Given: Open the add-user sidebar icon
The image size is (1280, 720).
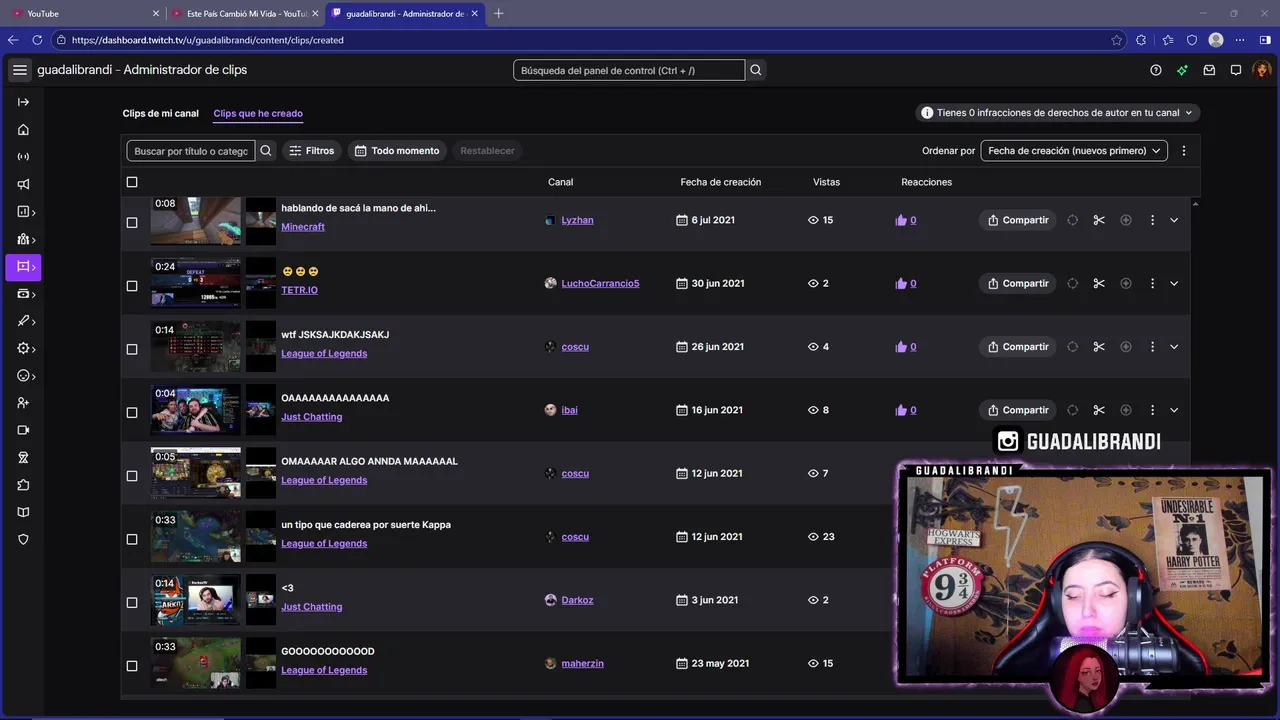Looking at the screenshot, I should 23,403.
